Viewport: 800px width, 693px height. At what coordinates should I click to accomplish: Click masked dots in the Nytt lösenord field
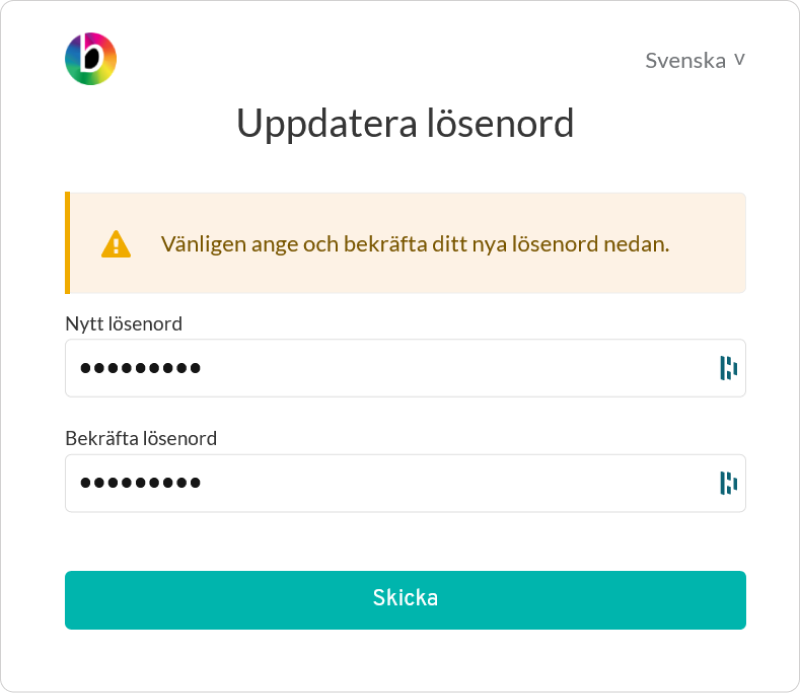[x=140, y=368]
